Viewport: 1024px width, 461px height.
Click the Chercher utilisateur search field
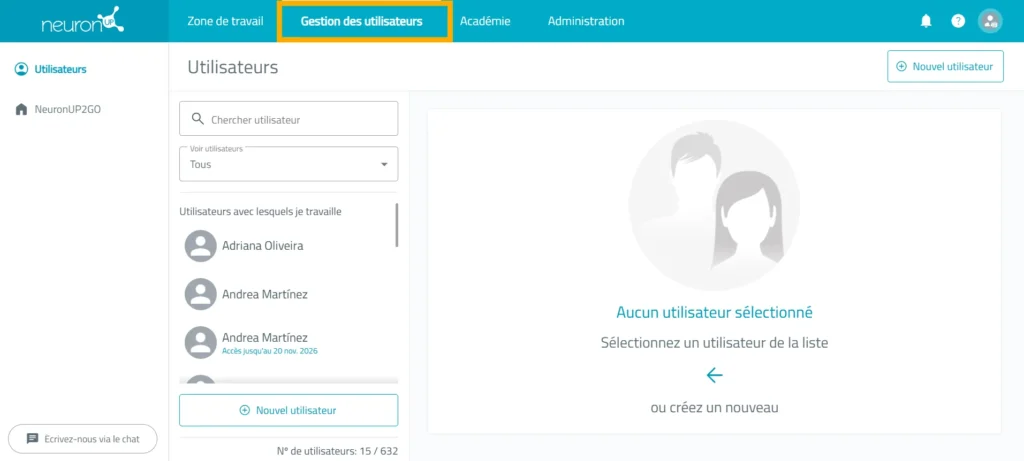[289, 118]
